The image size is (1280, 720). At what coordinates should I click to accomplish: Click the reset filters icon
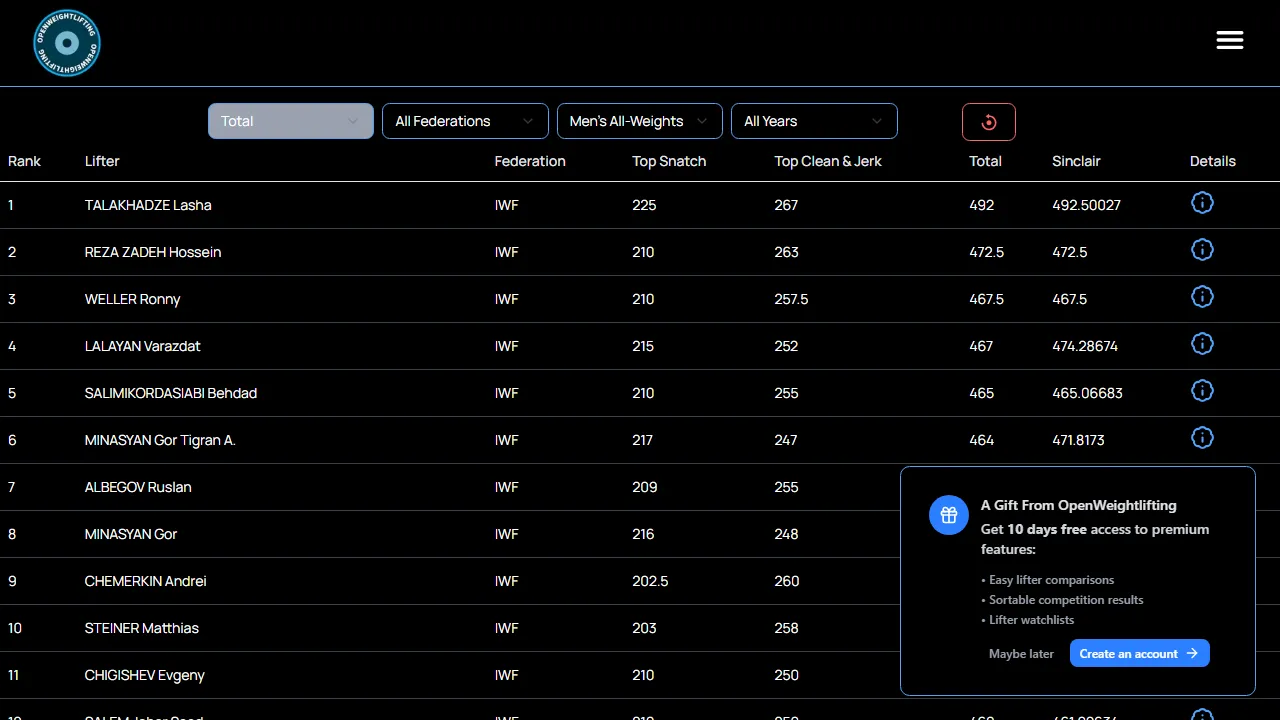coord(988,121)
